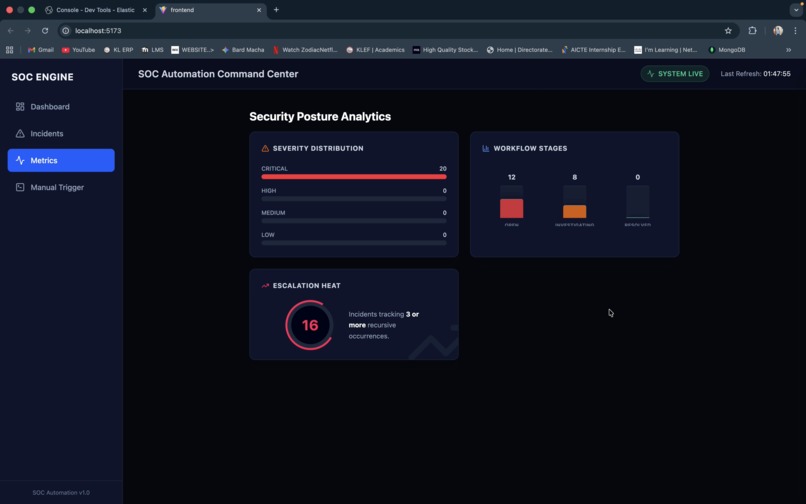The width and height of the screenshot is (806, 504).
Task: Expand hidden bookmarks with the double chevron
Action: [789, 50]
